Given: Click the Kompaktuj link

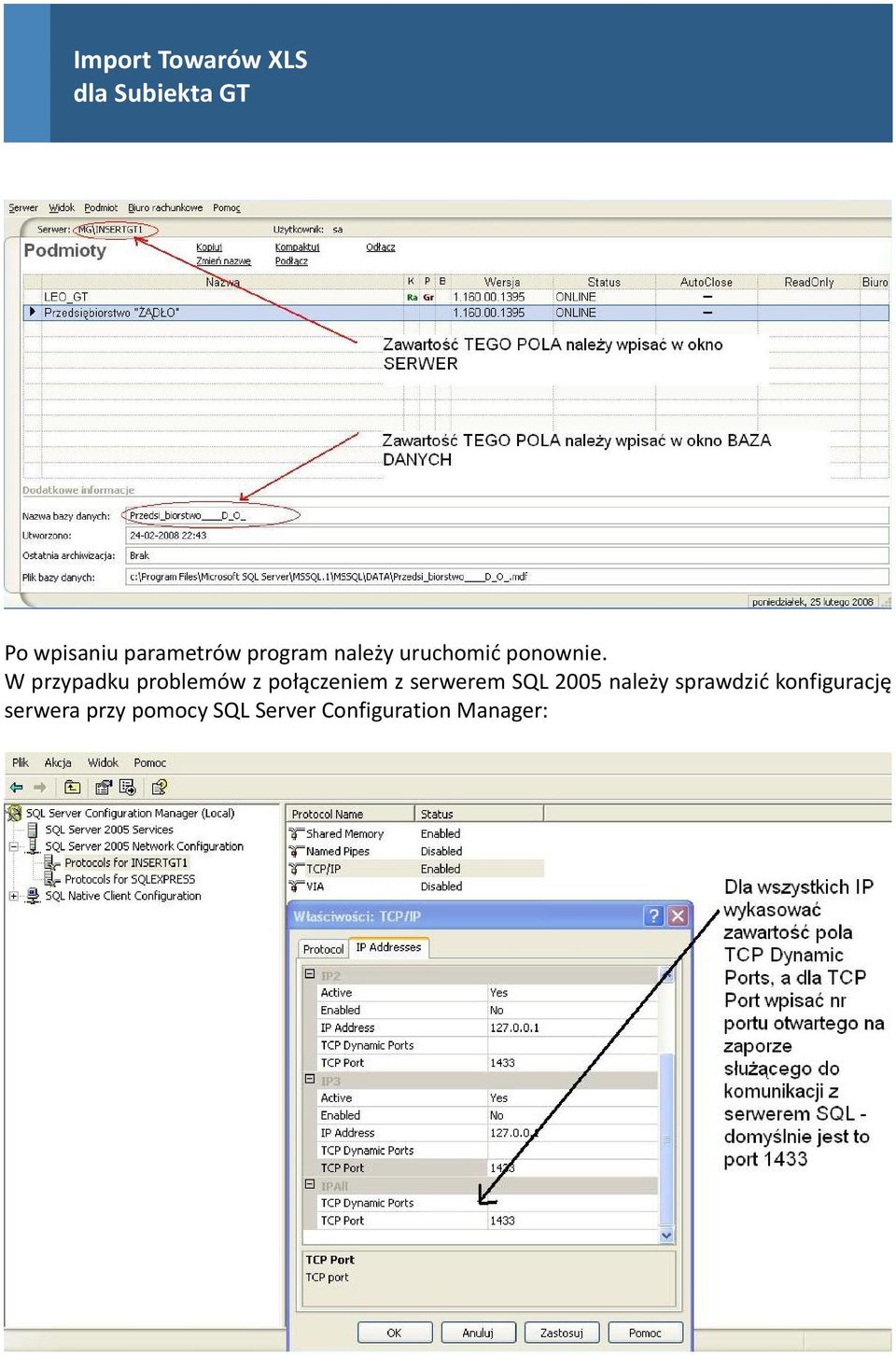Looking at the screenshot, I should pos(298,247).
